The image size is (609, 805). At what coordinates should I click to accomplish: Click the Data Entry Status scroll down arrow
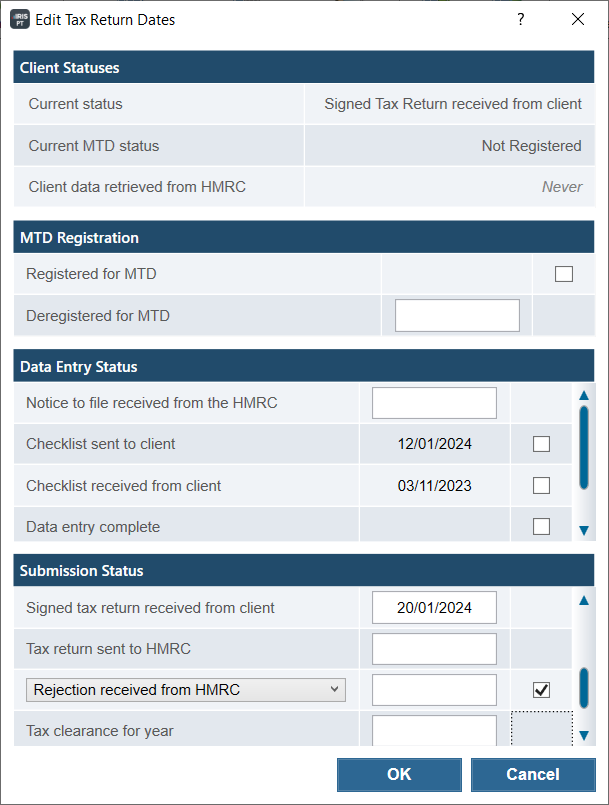click(584, 530)
